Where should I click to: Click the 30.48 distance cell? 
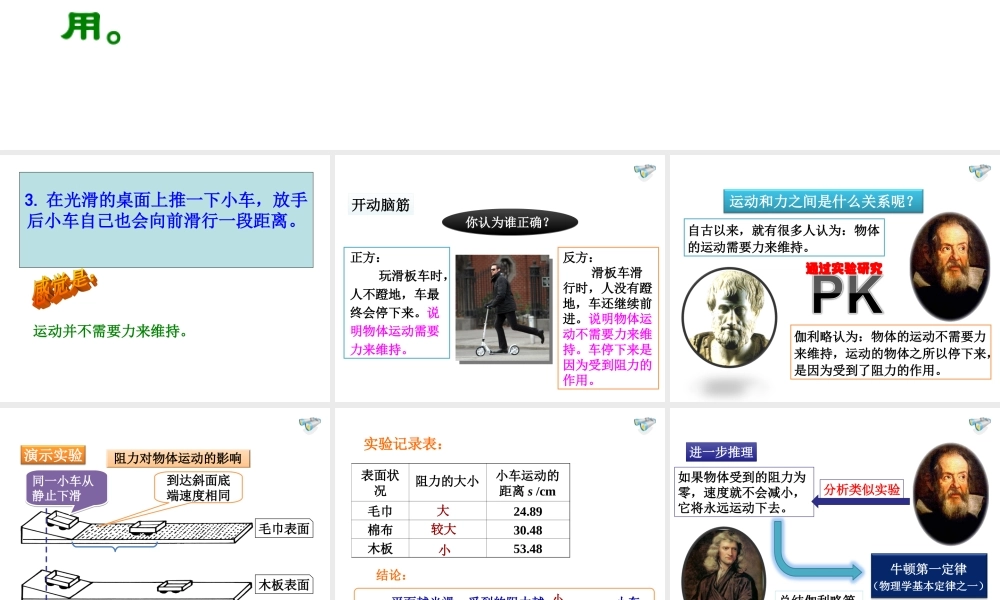[x=527, y=530]
